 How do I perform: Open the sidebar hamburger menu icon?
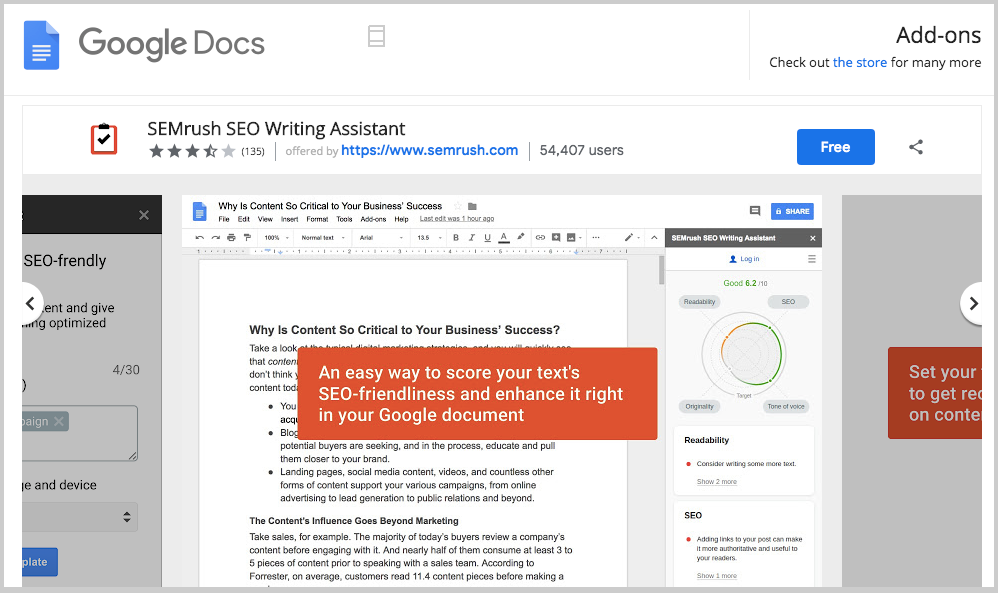pyautogui.click(x=812, y=259)
